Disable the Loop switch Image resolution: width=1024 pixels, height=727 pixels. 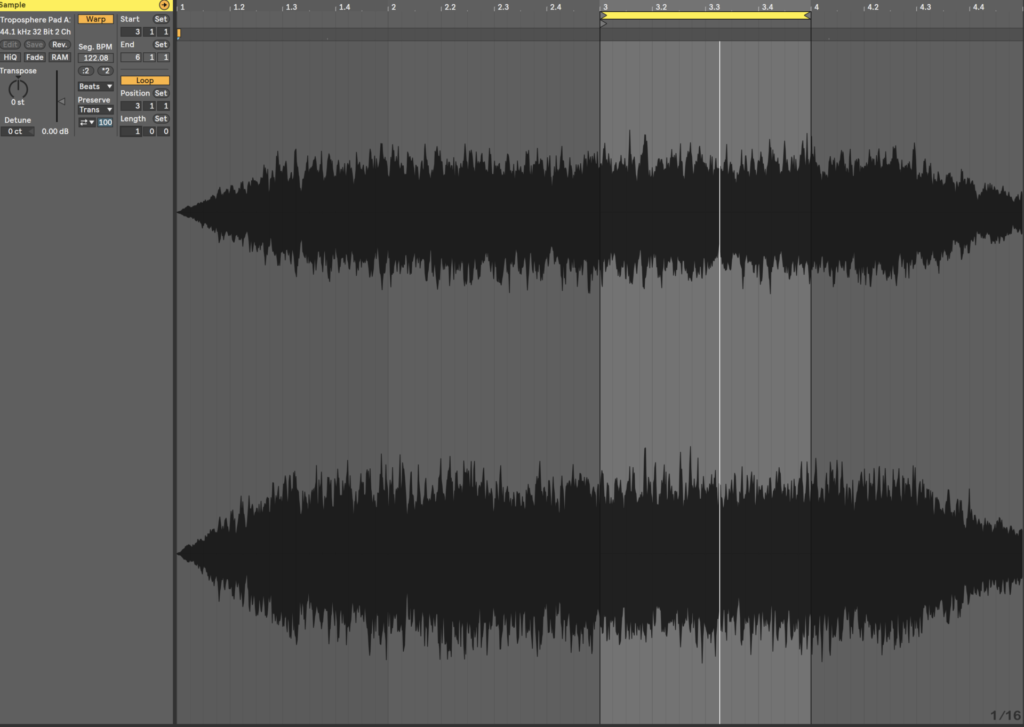(145, 80)
